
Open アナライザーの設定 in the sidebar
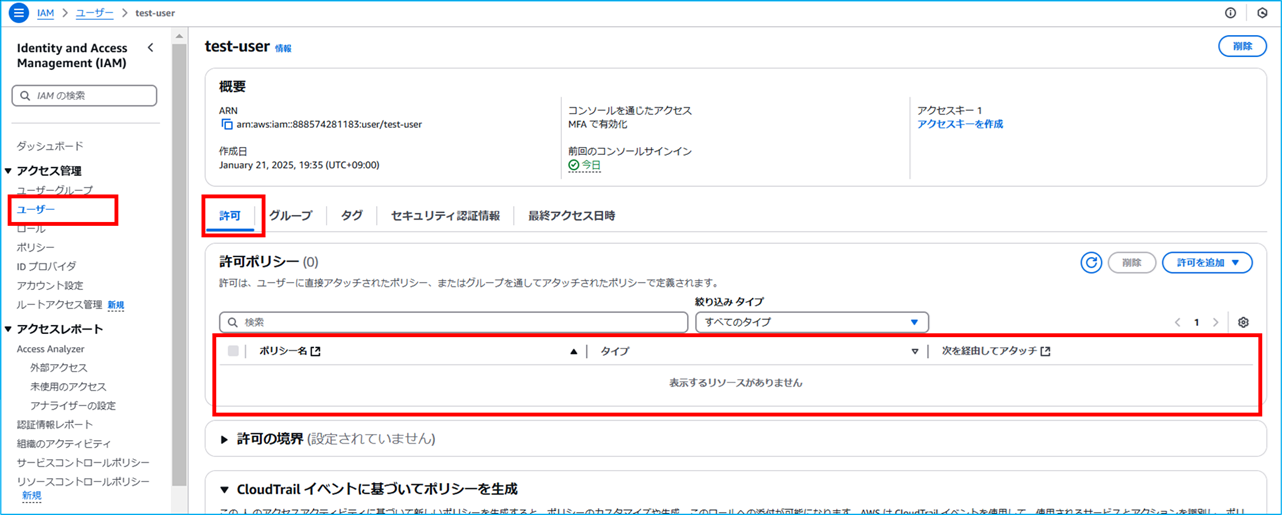click(x=73, y=406)
